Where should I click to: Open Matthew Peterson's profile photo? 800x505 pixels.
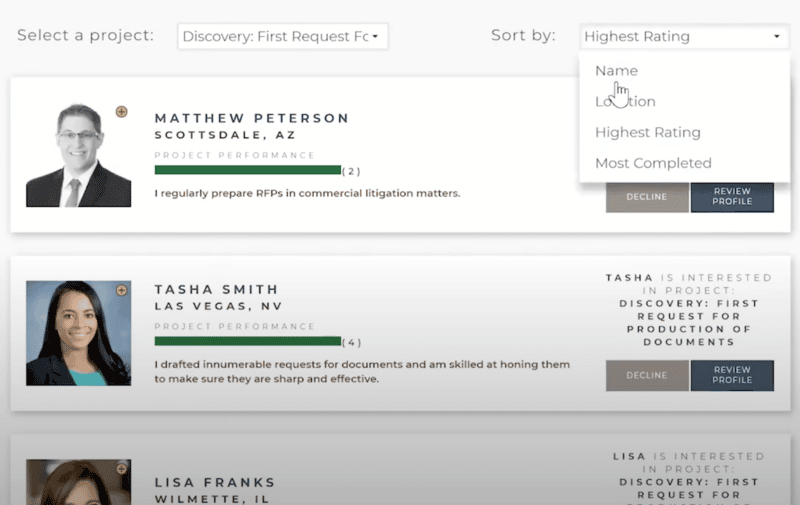click(x=79, y=155)
